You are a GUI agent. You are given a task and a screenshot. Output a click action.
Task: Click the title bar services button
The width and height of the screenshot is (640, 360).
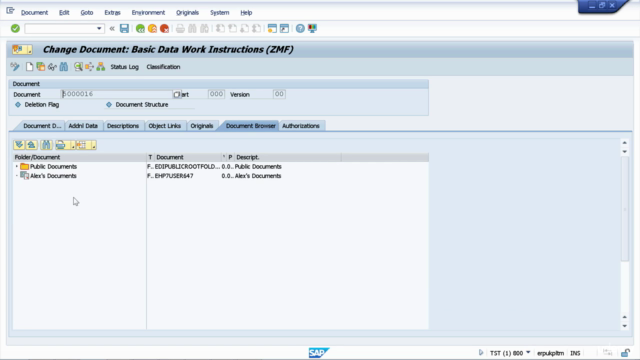click(x=22, y=49)
